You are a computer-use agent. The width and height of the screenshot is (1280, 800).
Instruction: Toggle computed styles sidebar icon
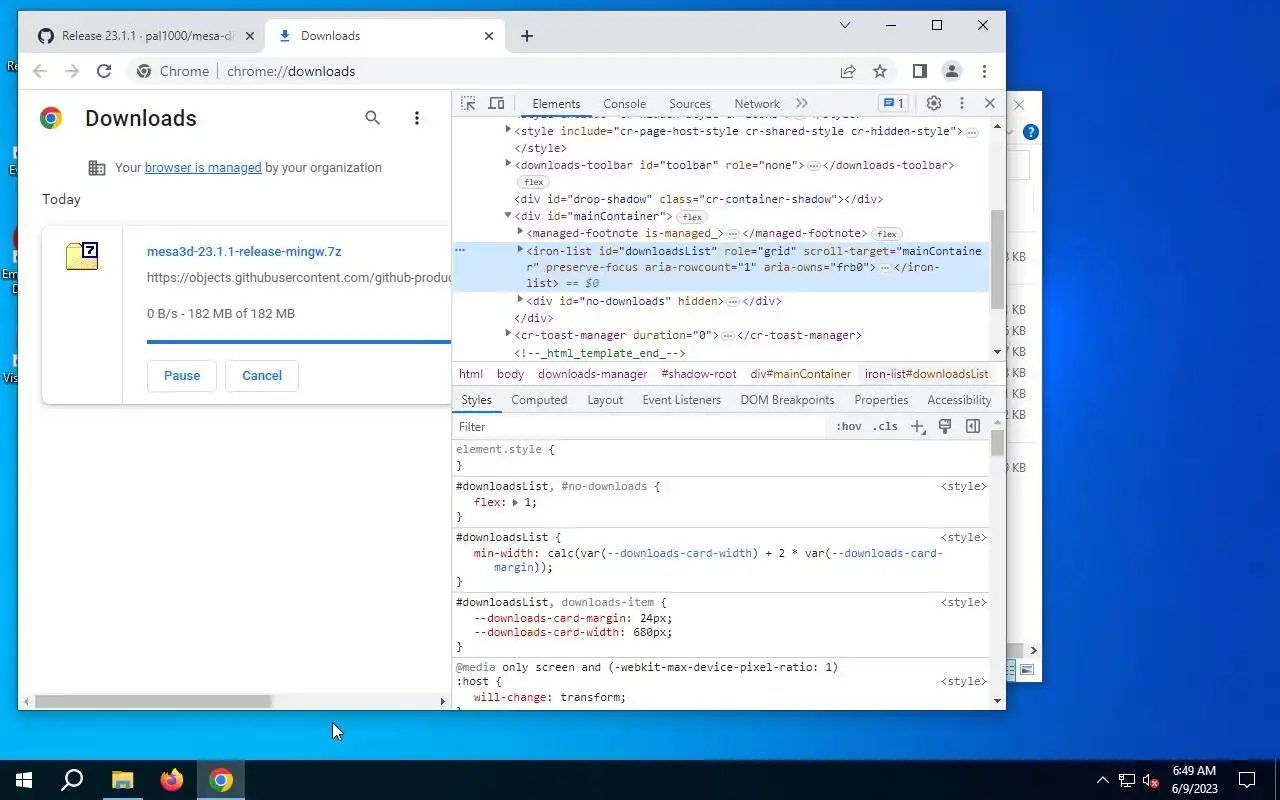(973, 427)
